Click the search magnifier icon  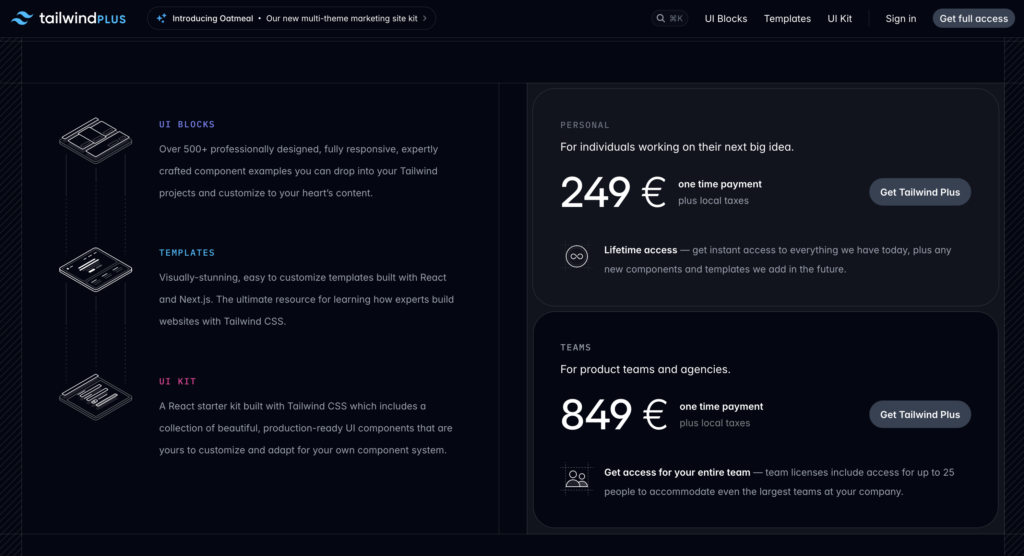point(662,18)
